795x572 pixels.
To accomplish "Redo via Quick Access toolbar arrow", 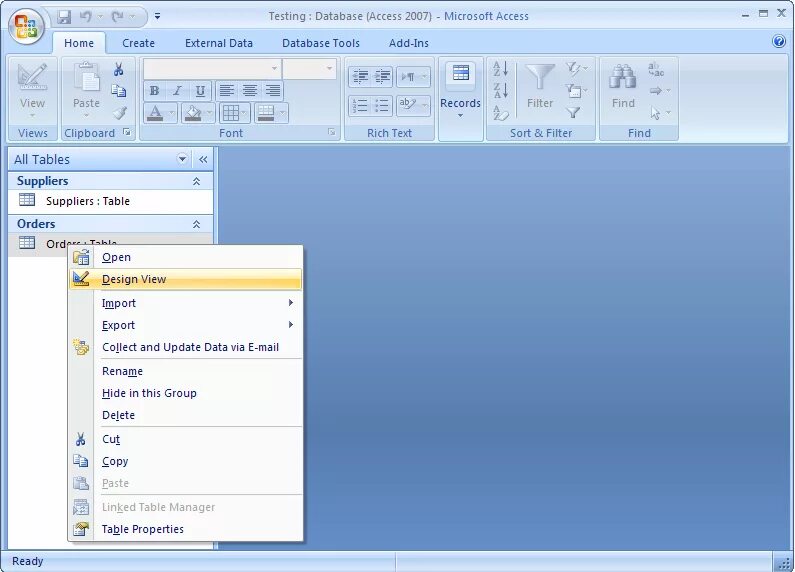I will pyautogui.click(x=118, y=17).
